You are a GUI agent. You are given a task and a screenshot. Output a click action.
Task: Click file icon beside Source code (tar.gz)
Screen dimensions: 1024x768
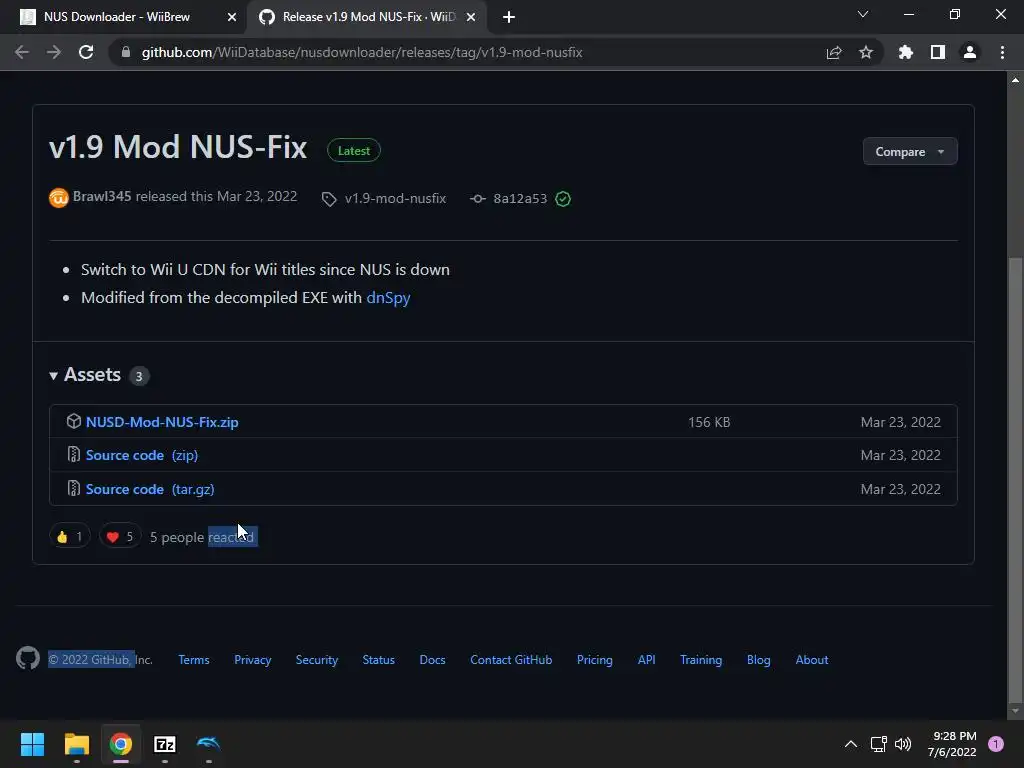74,488
